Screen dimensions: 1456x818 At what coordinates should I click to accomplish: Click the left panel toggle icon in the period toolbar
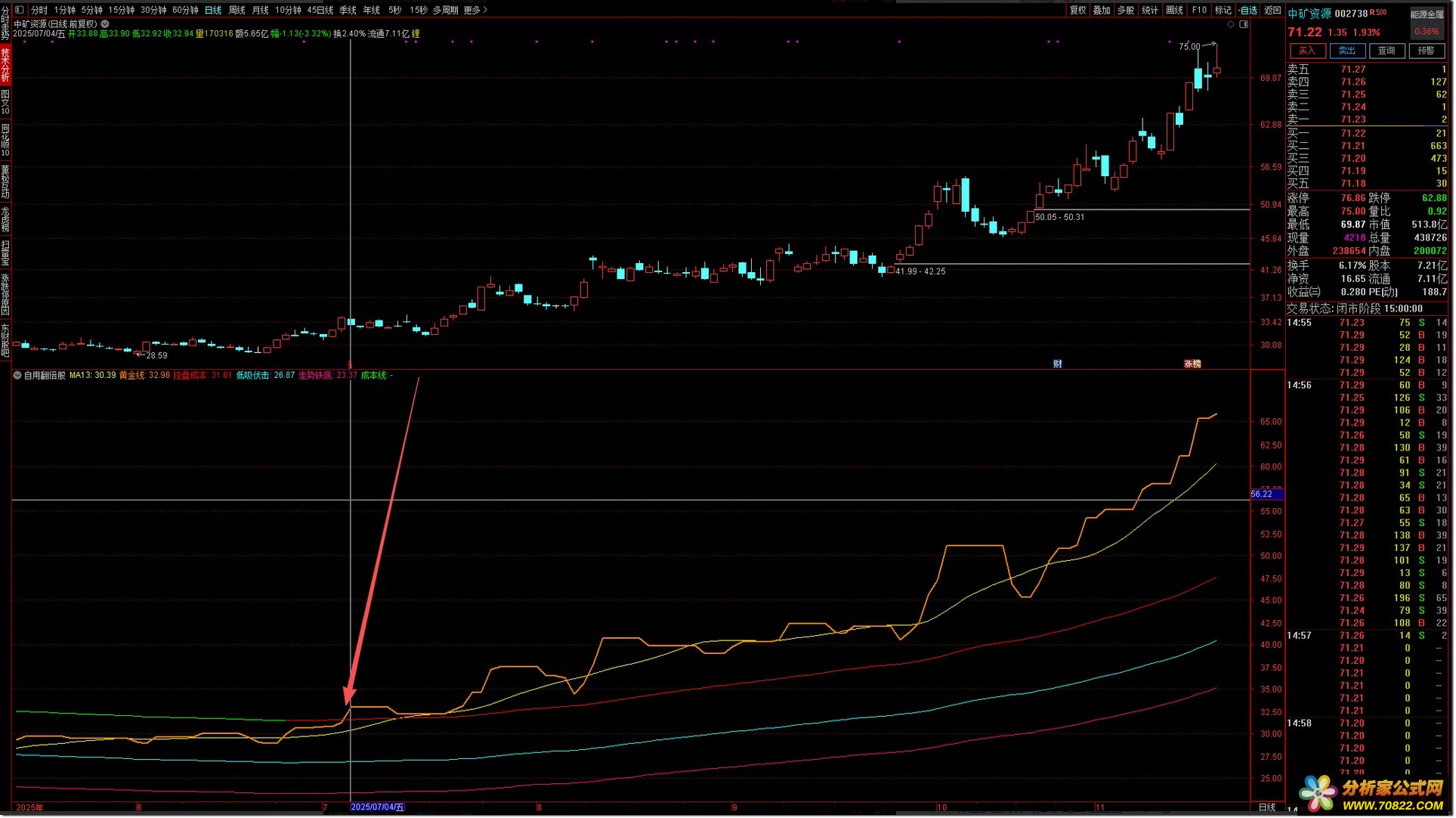coord(20,10)
